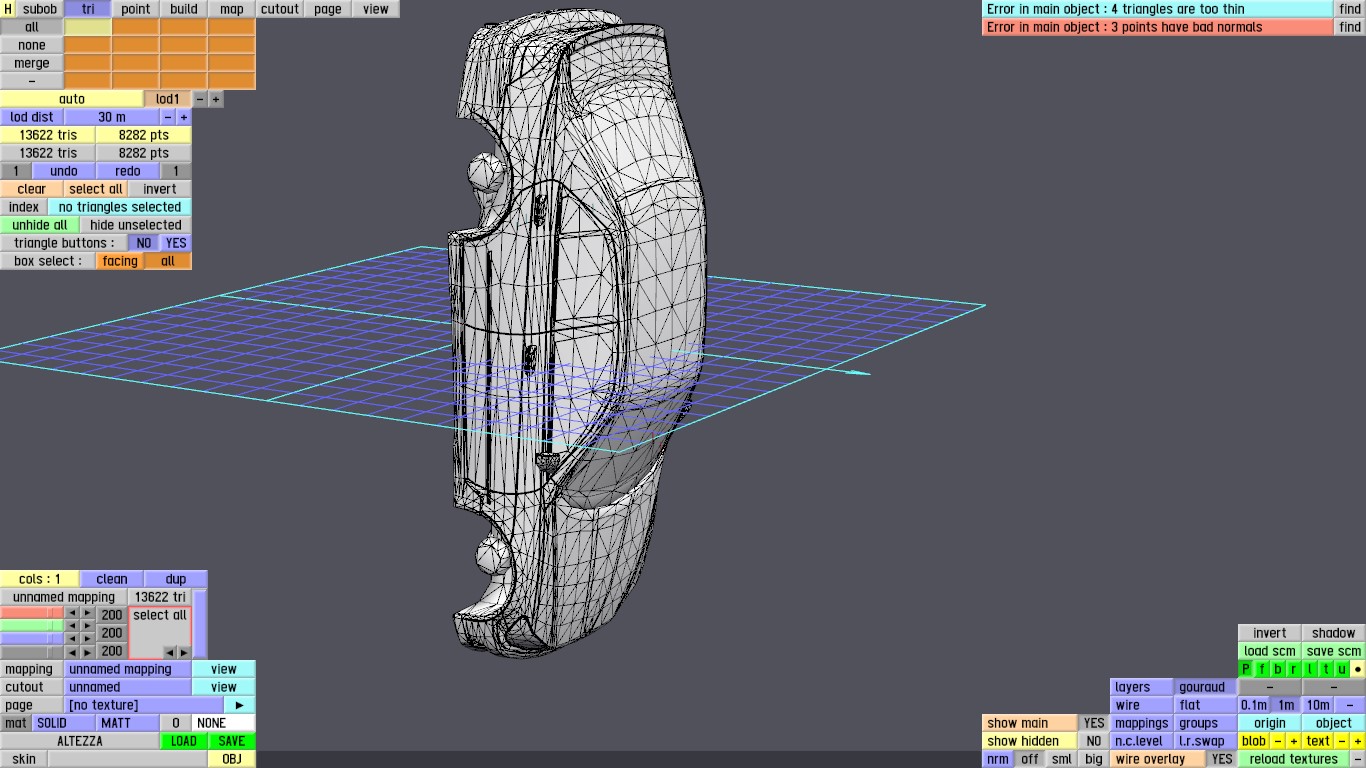Set triangle buttons to NO
The width and height of the screenshot is (1366, 768).
(144, 243)
